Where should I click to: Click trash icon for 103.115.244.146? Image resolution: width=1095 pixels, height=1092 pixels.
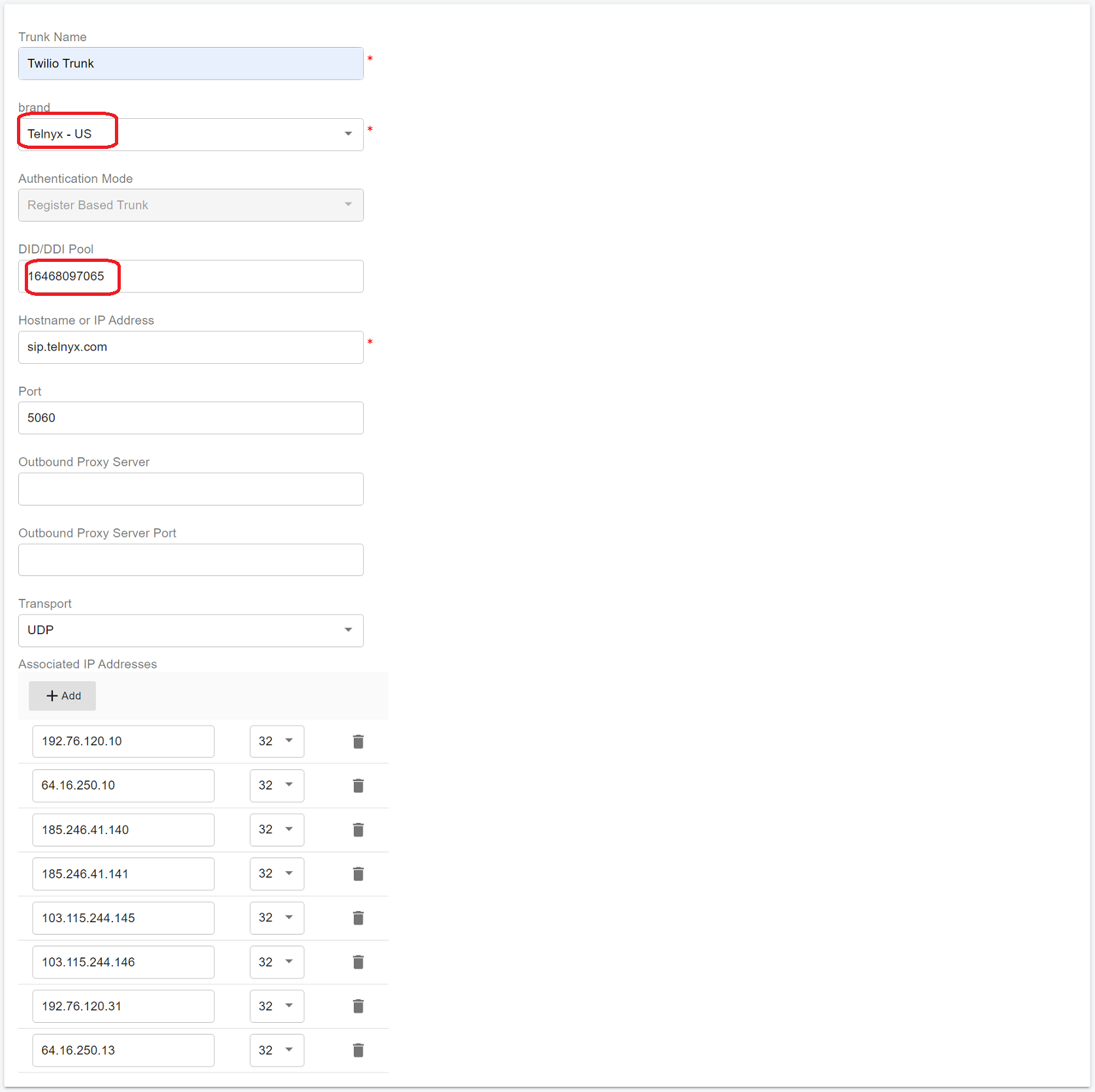(x=358, y=962)
